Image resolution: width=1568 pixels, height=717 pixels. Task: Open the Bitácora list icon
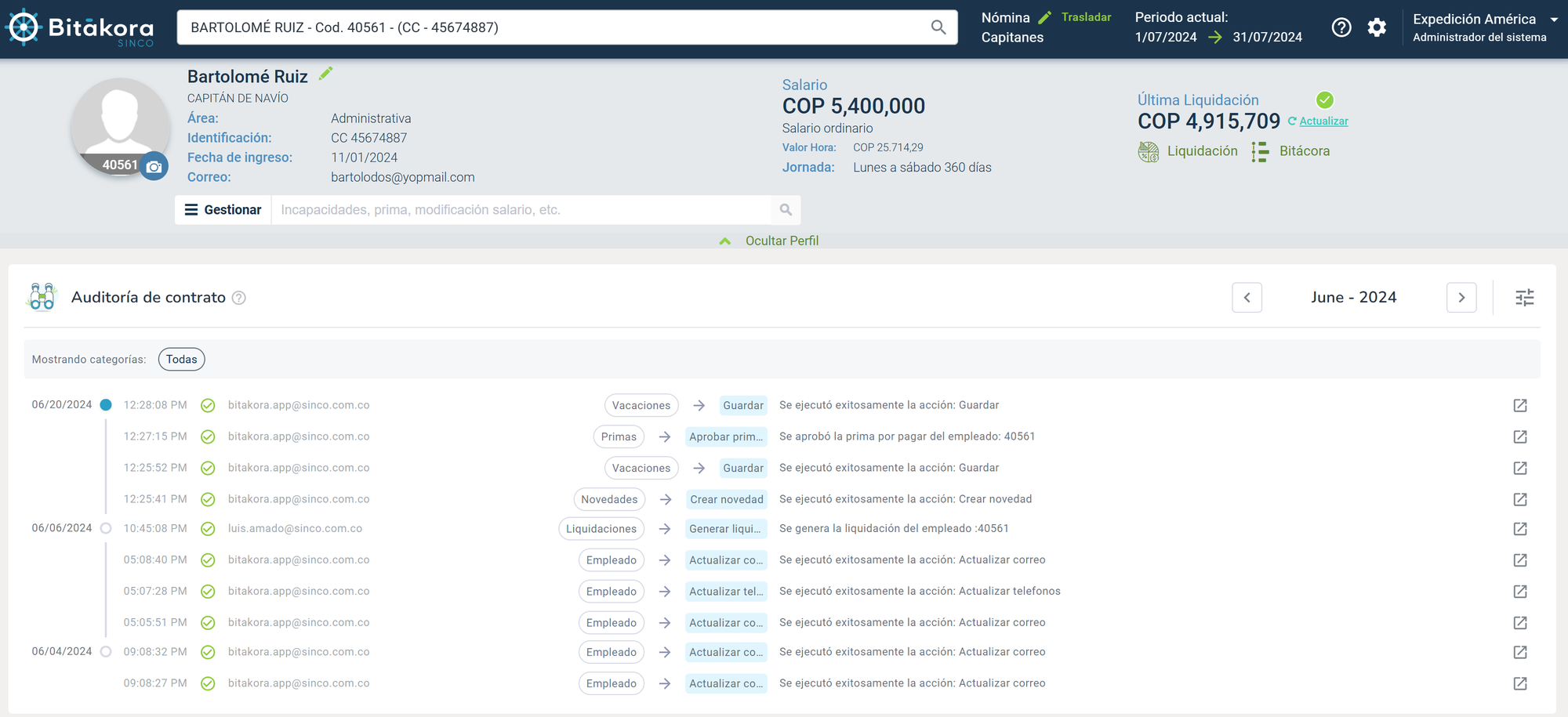click(1260, 151)
